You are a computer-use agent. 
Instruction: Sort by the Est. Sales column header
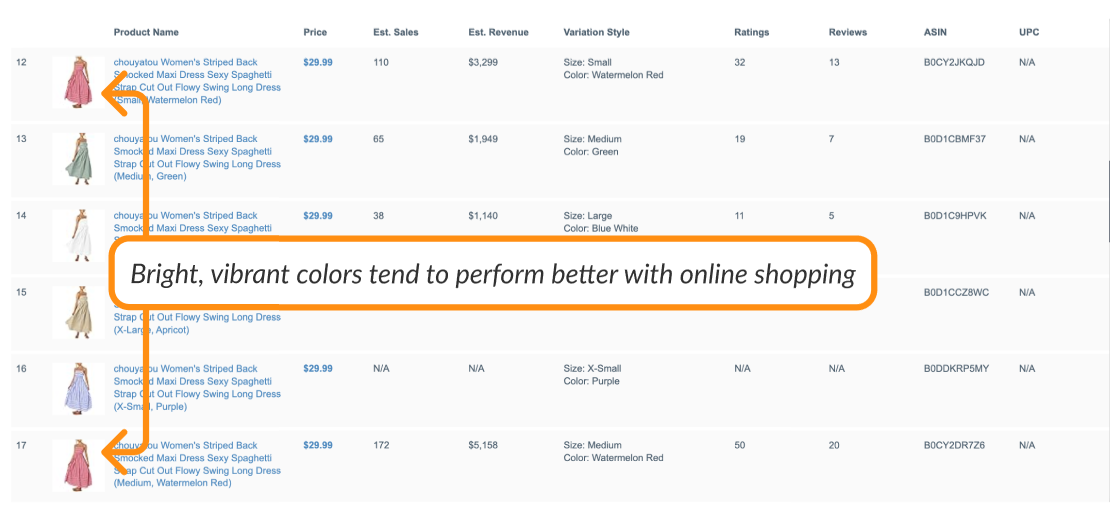(x=396, y=33)
